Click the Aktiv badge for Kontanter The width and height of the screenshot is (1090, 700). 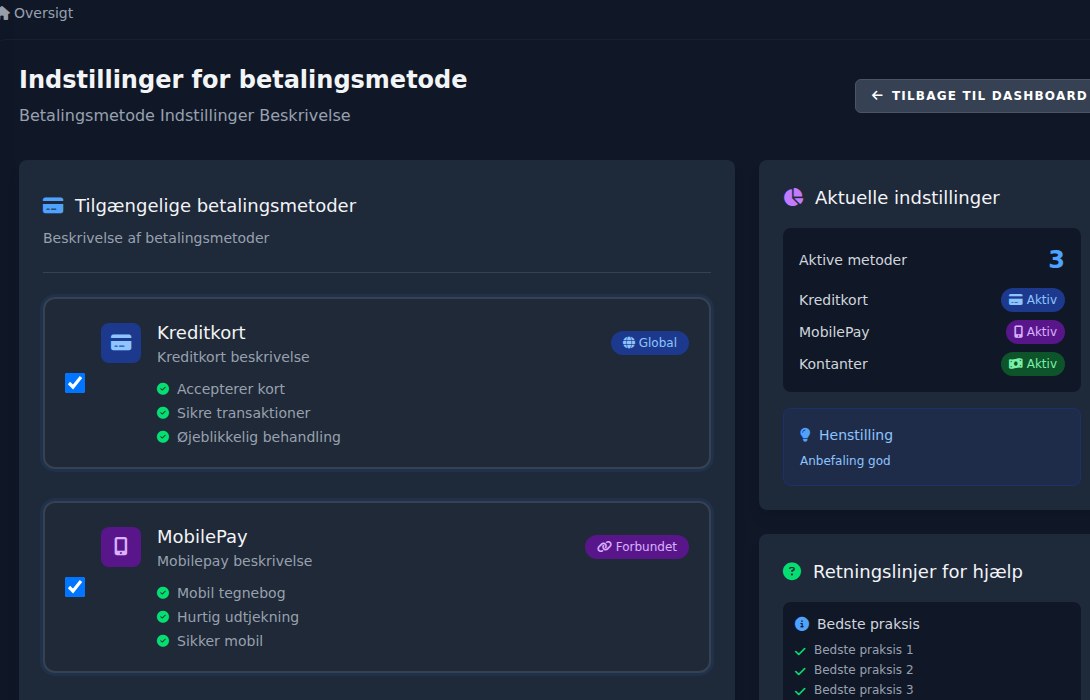pyautogui.click(x=1032, y=364)
